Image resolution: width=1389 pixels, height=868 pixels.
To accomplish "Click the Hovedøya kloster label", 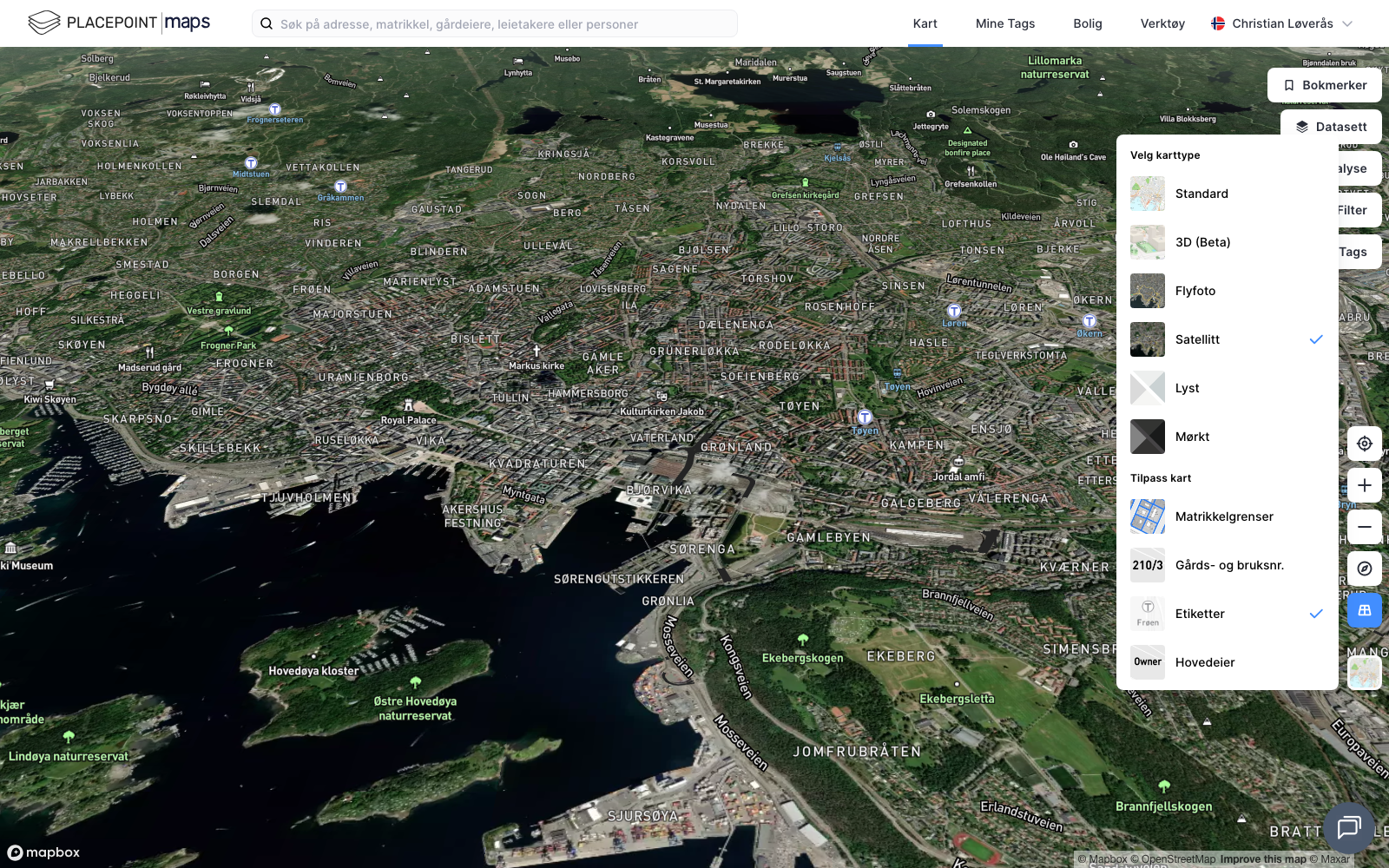I will [x=313, y=671].
